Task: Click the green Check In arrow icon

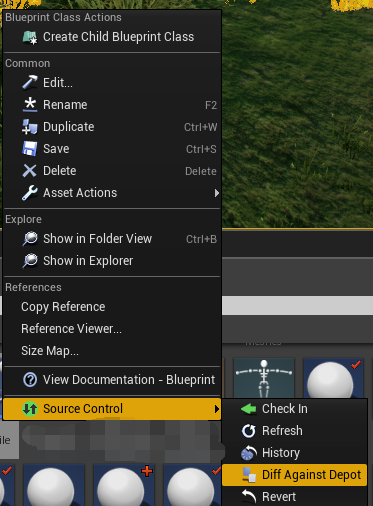Action: coord(249,409)
